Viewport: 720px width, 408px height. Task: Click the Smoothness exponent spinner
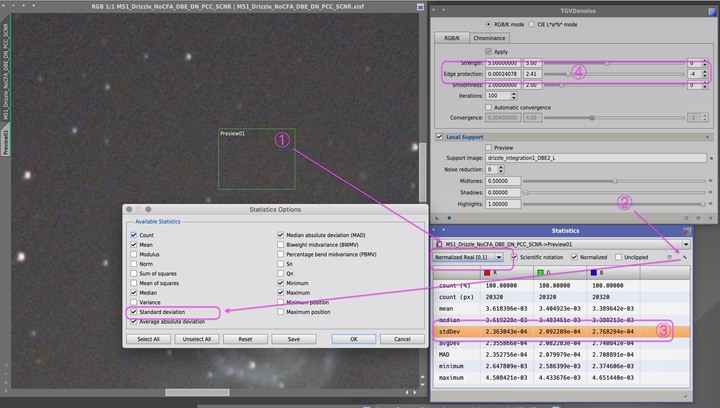pos(705,85)
